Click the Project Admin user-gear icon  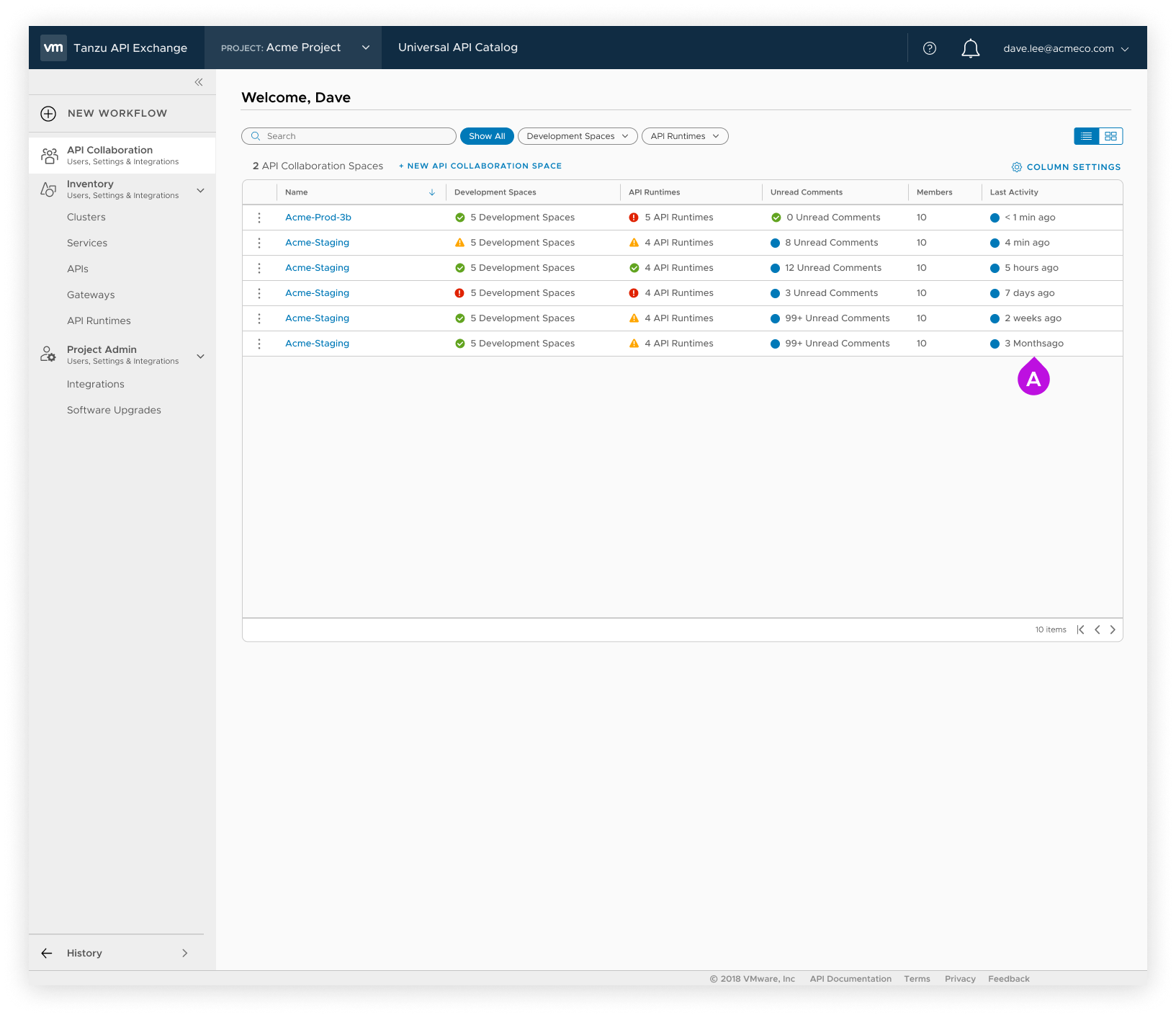(x=48, y=354)
